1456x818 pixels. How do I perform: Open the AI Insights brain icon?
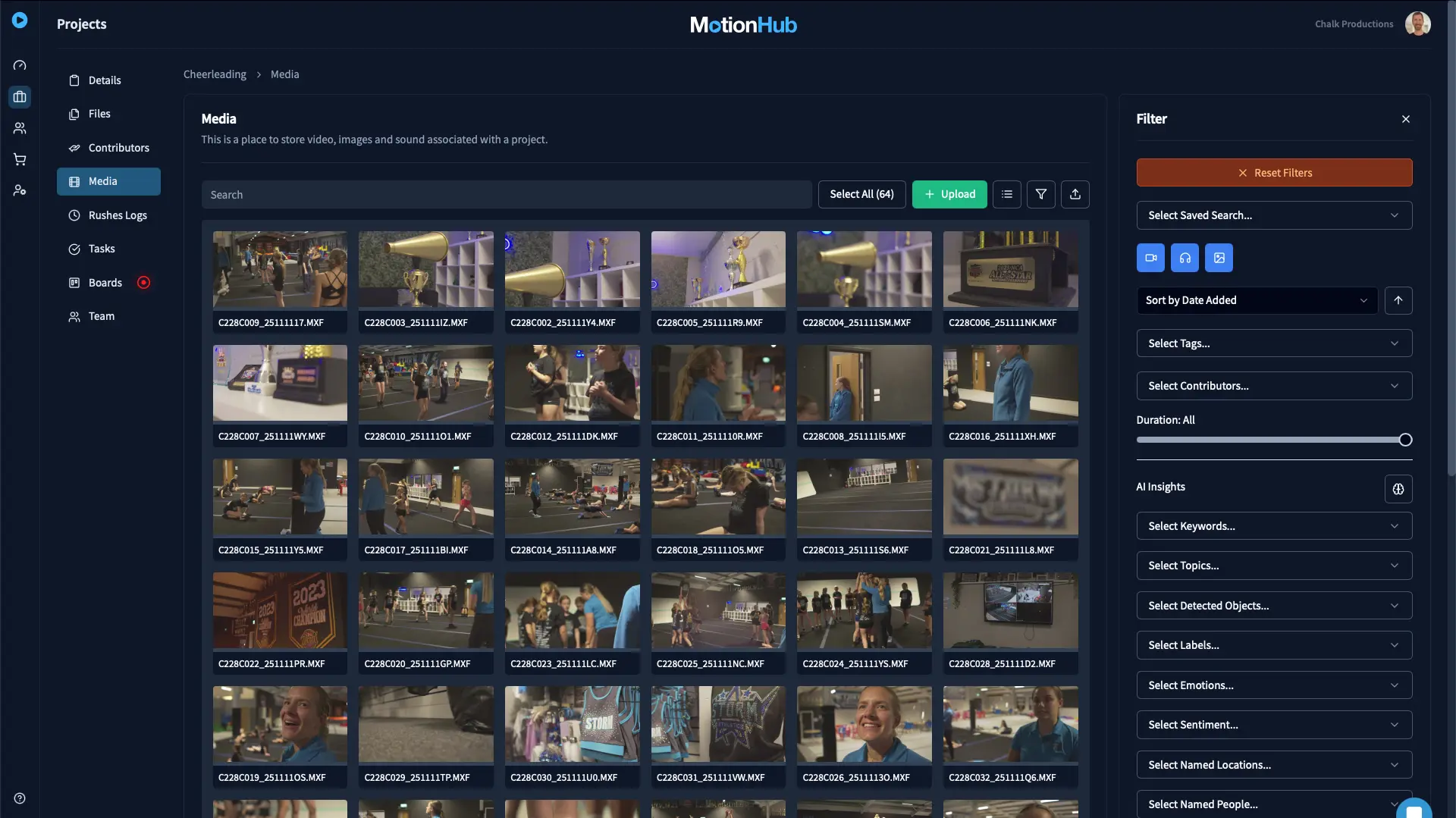(1398, 489)
